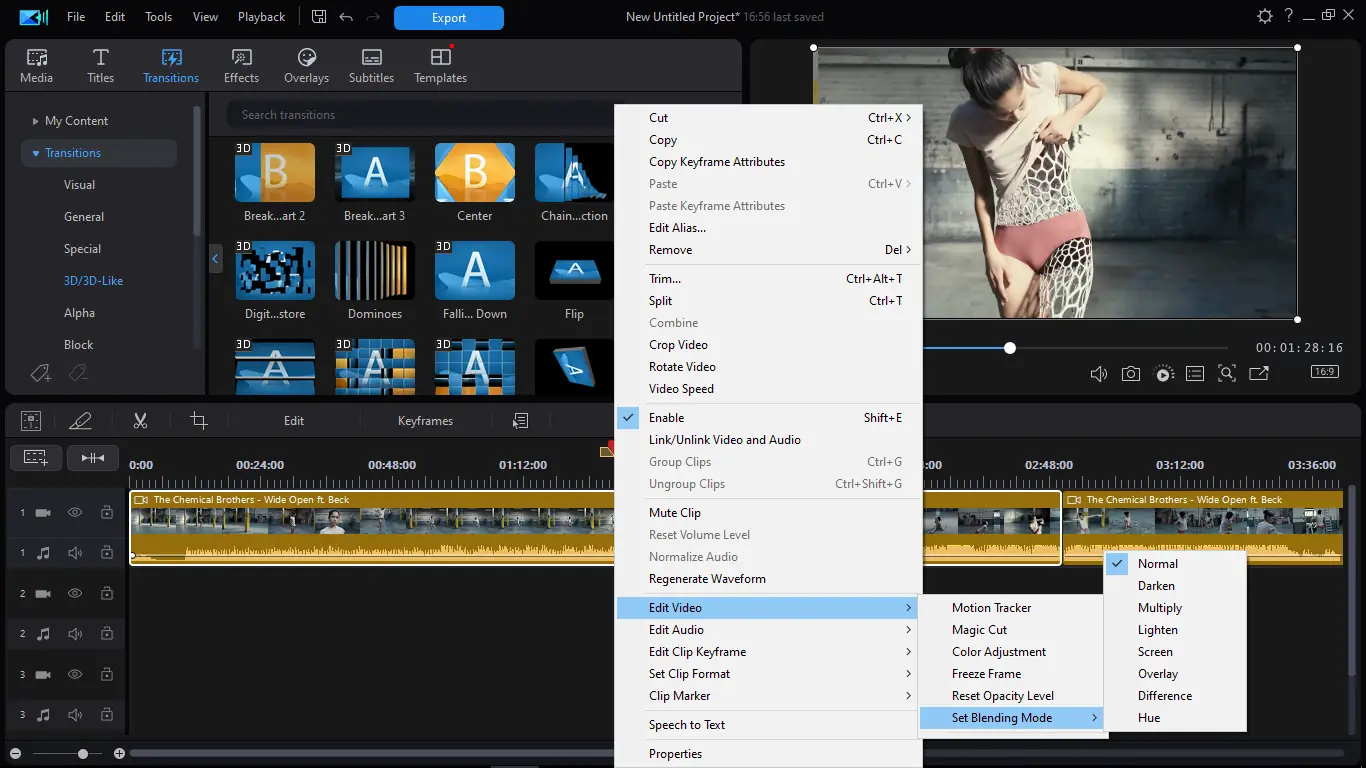Take a snapshot with the camera icon
This screenshot has height=768, width=1366.
1130,374
